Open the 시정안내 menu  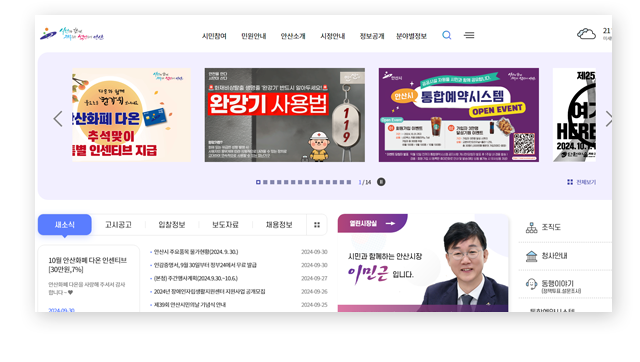333,36
